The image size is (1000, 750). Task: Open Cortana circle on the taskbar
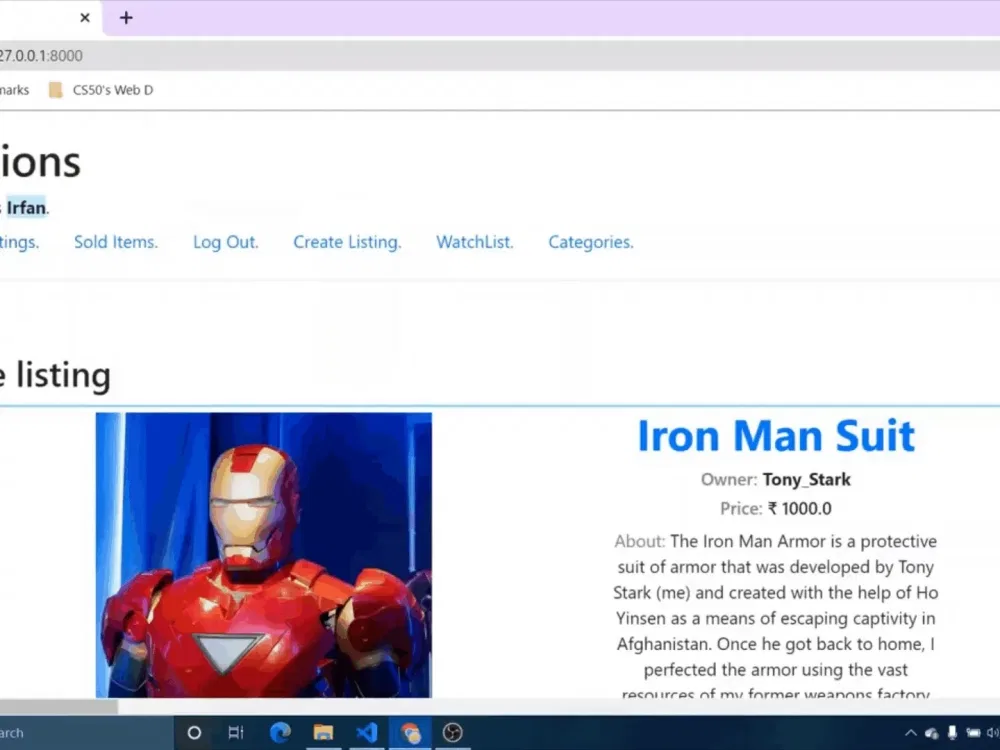[195, 733]
